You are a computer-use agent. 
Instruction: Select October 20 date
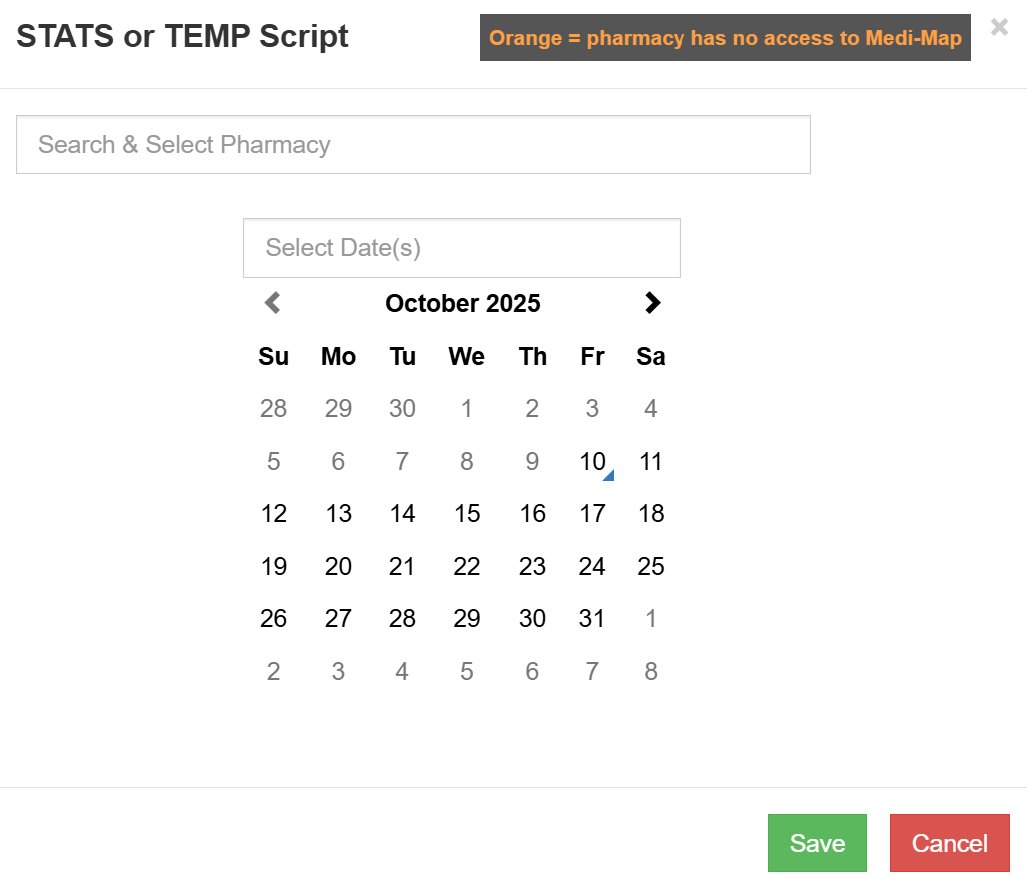coord(338,567)
